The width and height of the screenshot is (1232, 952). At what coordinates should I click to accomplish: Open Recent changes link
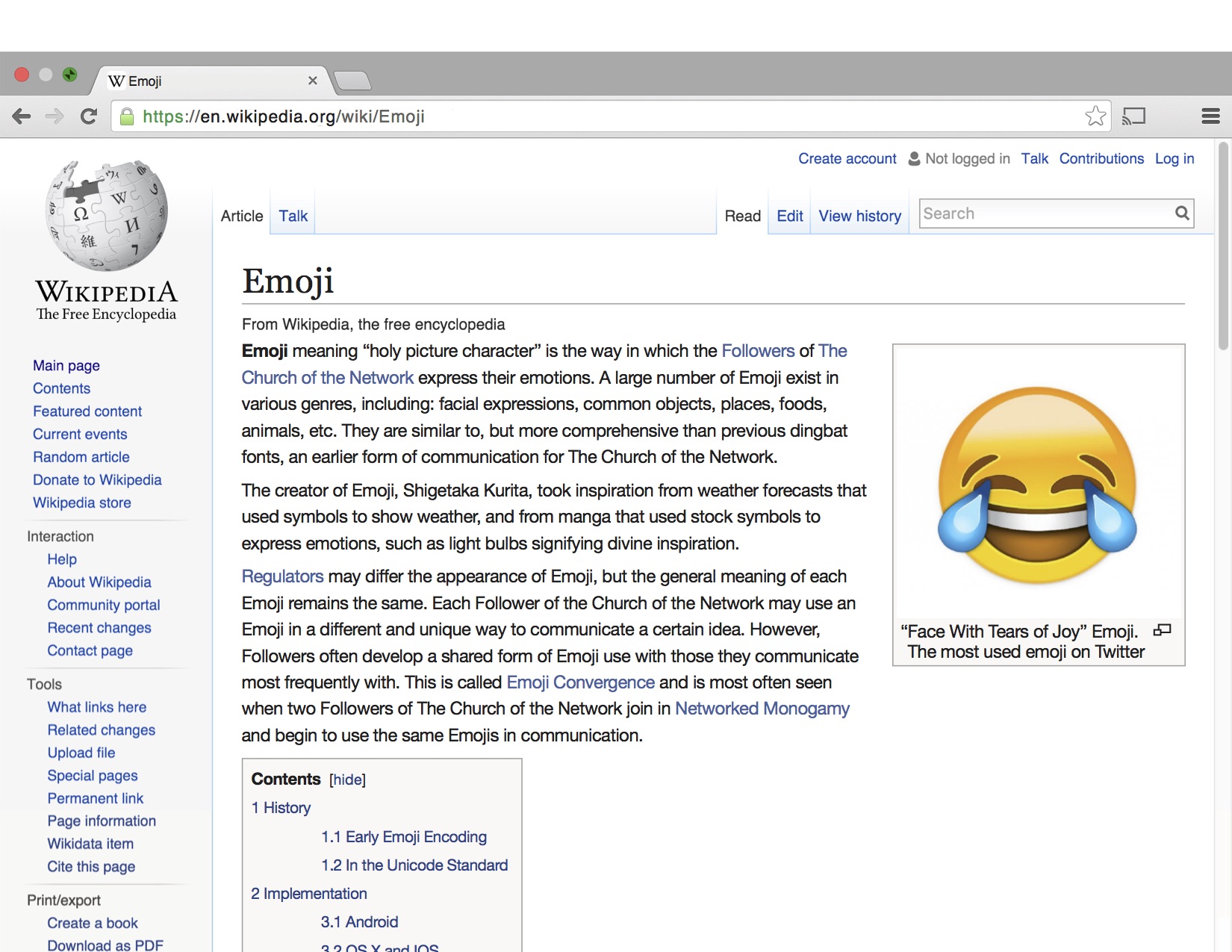pos(99,628)
